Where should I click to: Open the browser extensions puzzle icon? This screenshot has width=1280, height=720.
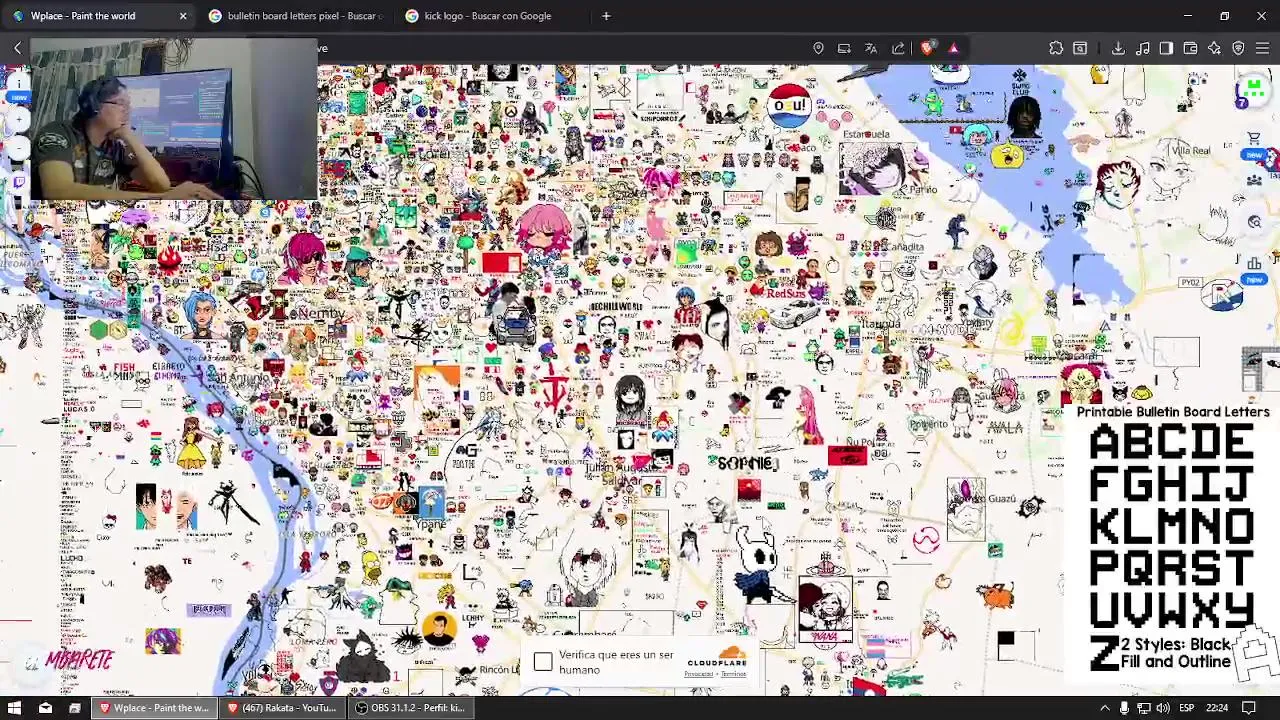(x=1056, y=48)
